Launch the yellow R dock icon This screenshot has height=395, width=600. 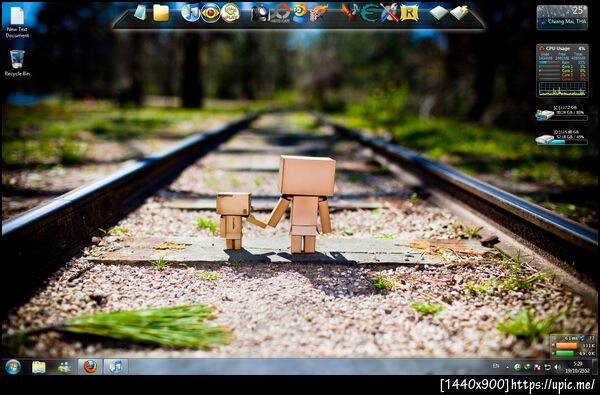pos(409,13)
